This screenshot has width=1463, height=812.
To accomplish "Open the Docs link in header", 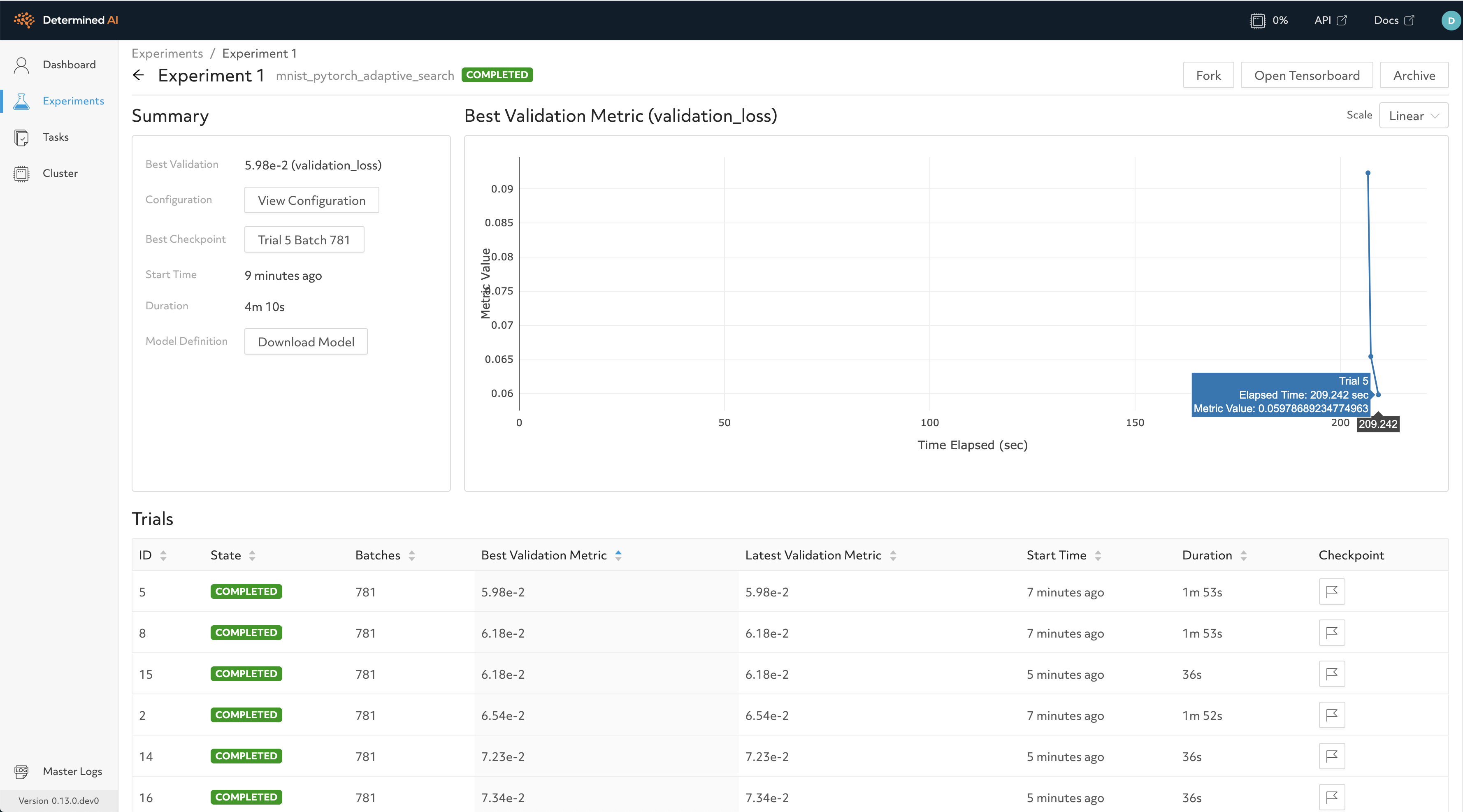I will click(1394, 21).
